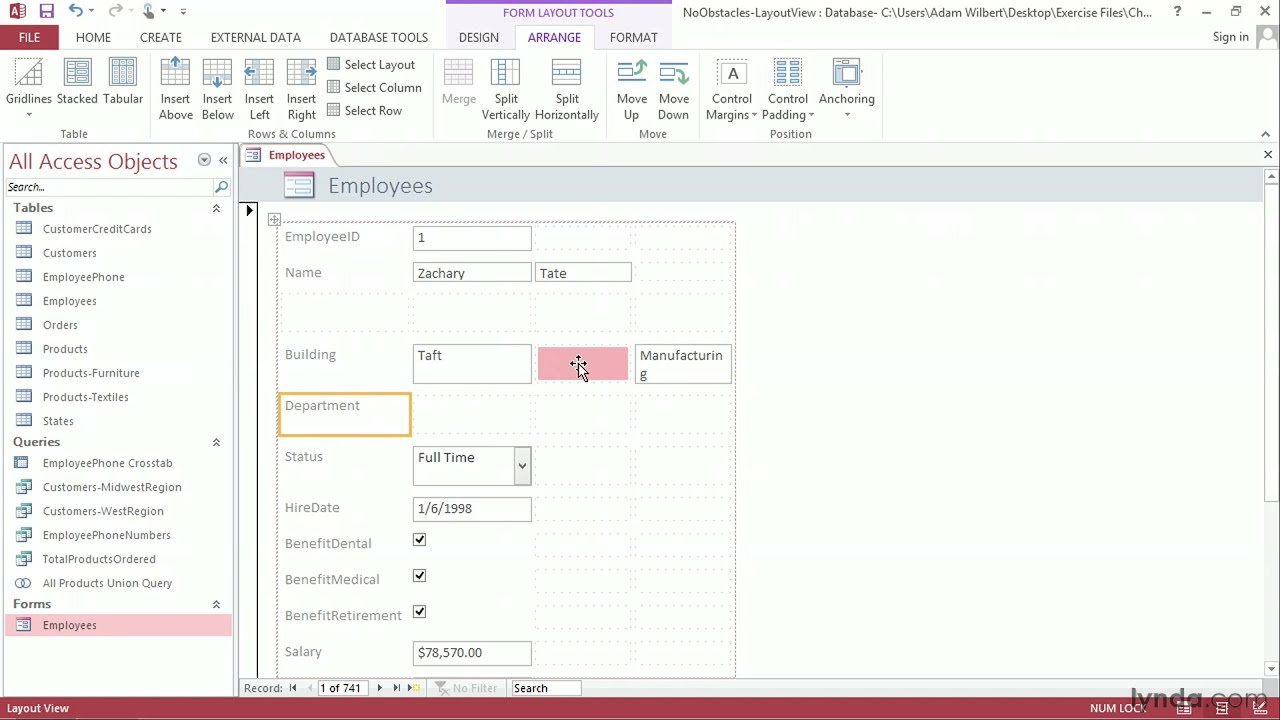Select the All Products Union Query
The width and height of the screenshot is (1280, 720).
point(107,583)
